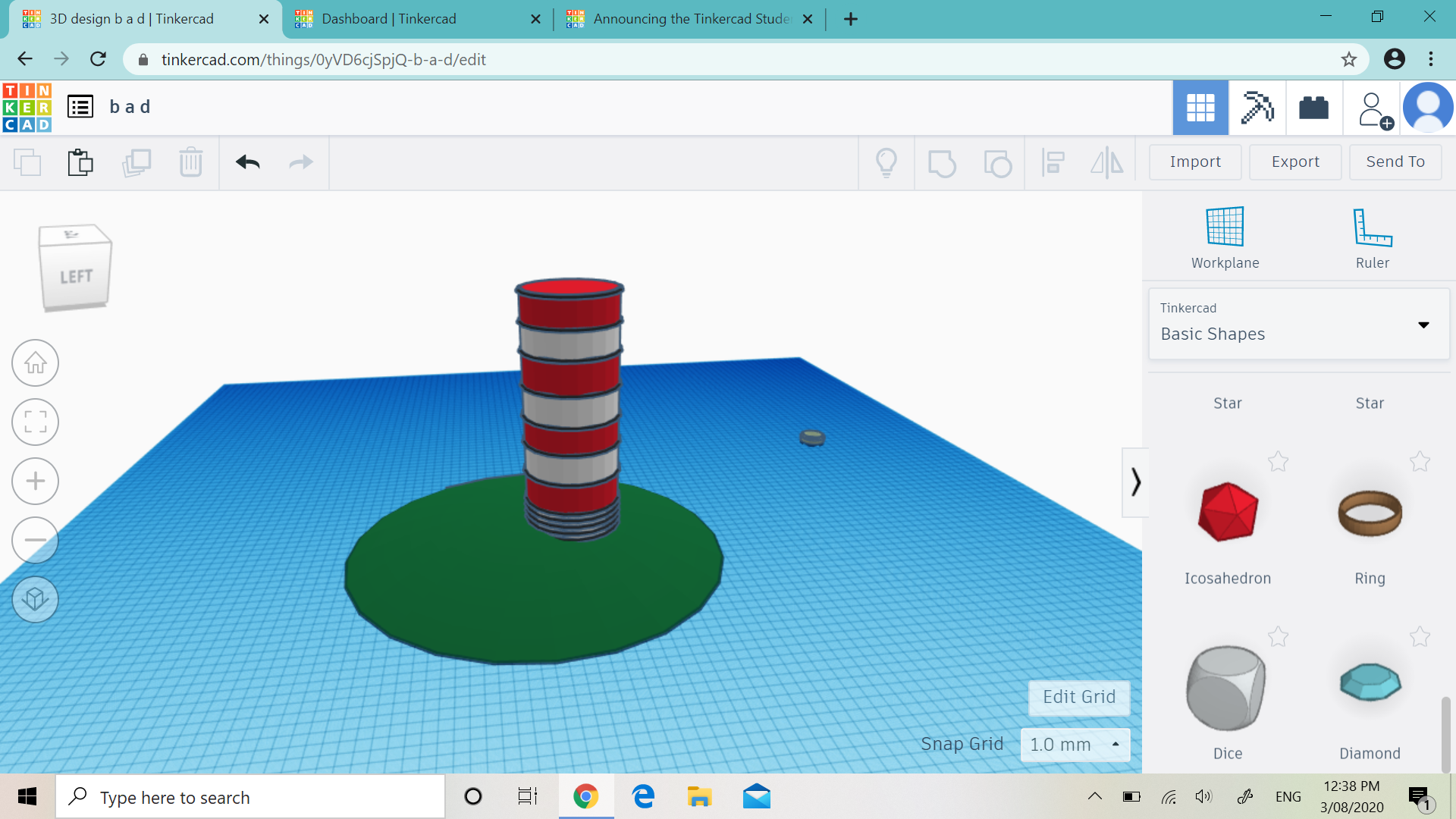Zoom out with the minus button
The image size is (1456, 819).
35,541
